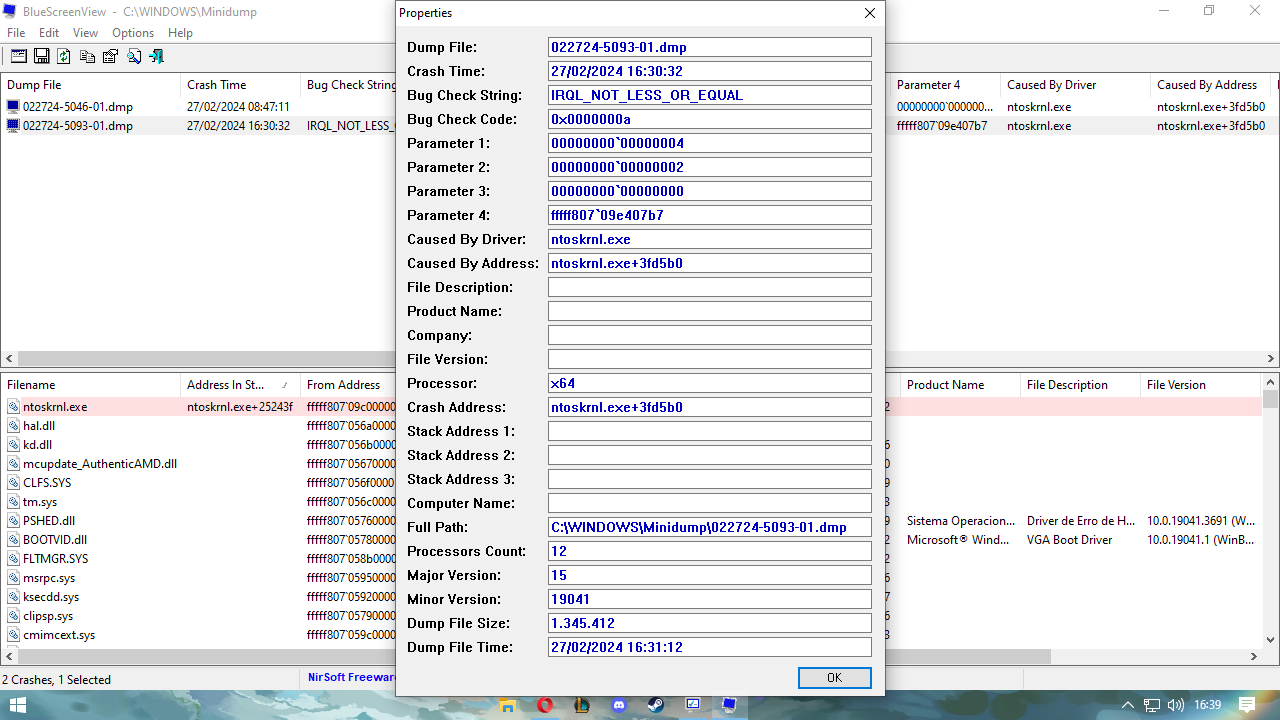Open the Options menu
Viewport: 1280px width, 720px height.
tap(133, 33)
